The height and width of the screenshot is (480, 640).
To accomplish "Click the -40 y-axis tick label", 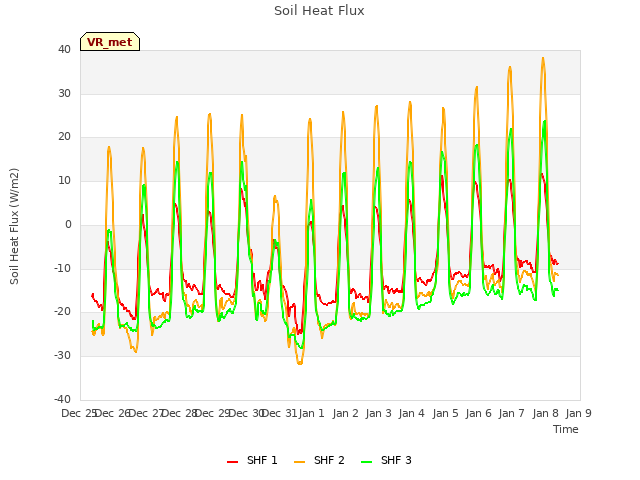I will pyautogui.click(x=63, y=399).
